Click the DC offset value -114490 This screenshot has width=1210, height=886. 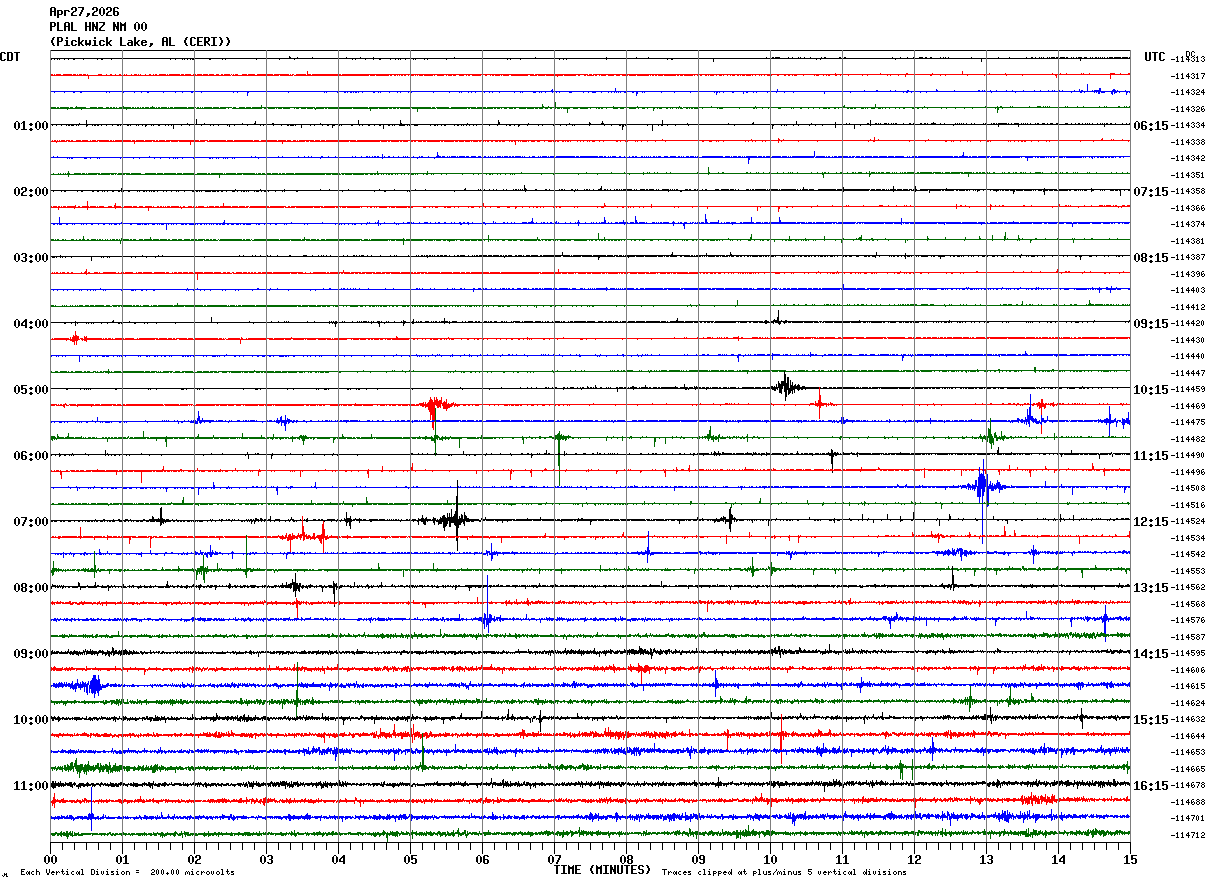[1188, 455]
